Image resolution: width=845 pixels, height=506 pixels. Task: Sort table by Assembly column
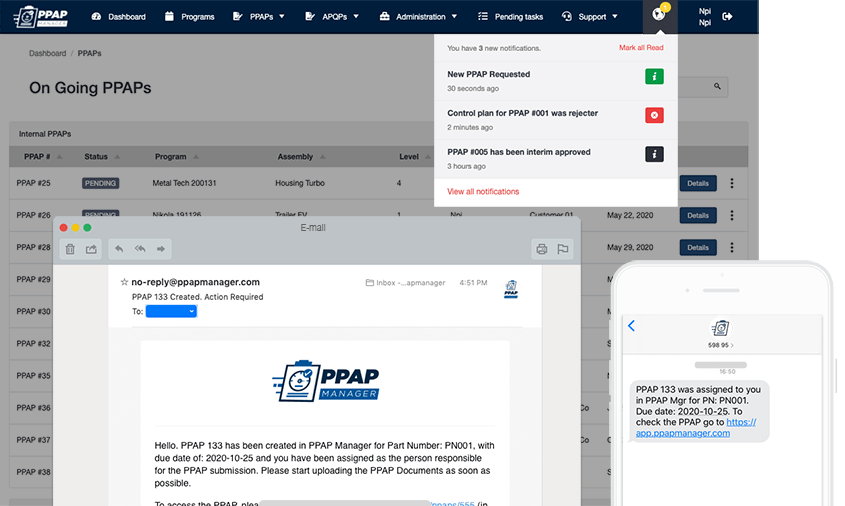point(301,157)
